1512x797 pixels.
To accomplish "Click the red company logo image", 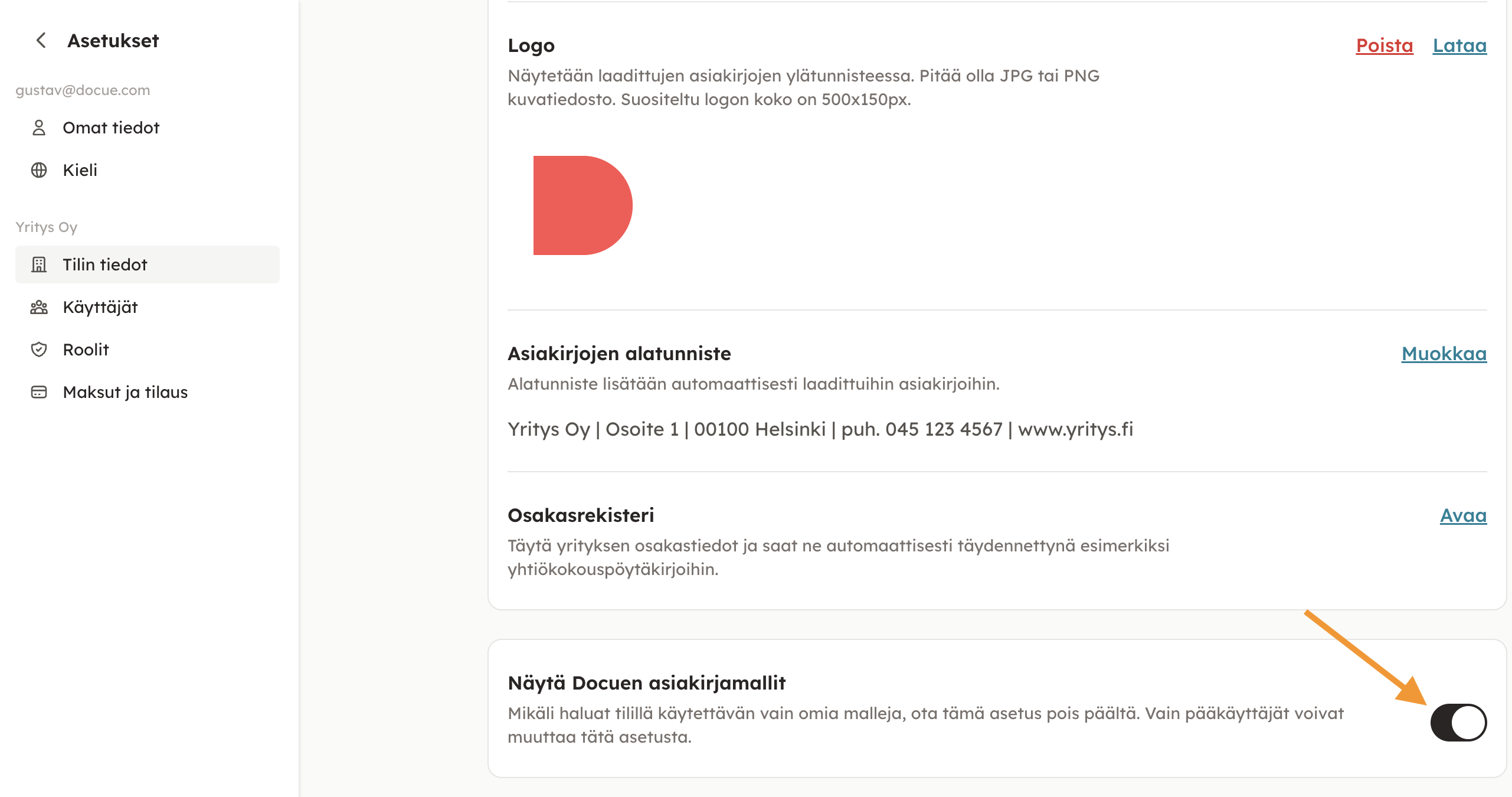I will (x=582, y=205).
